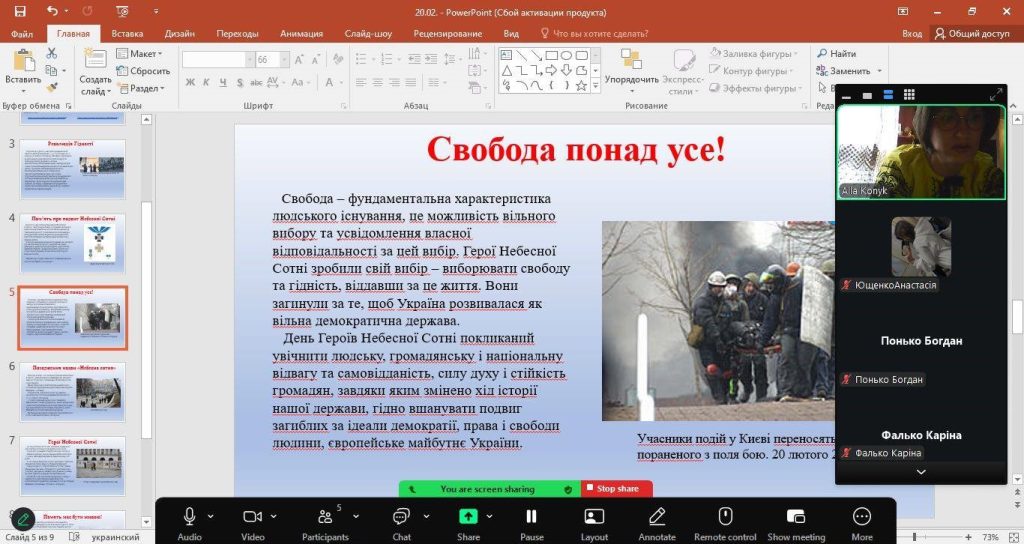Click the Вставить paste icon
The height and width of the screenshot is (544, 1024).
[x=23, y=61]
